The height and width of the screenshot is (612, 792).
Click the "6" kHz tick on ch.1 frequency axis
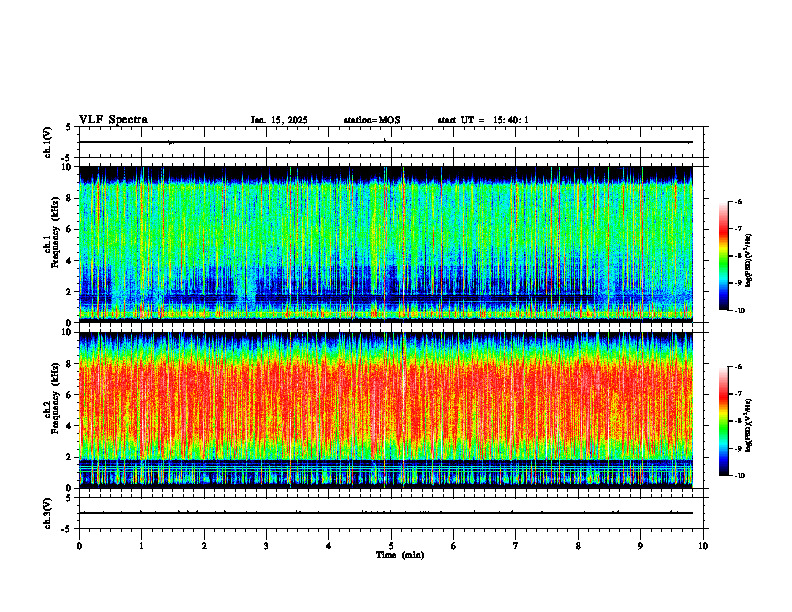pos(70,229)
